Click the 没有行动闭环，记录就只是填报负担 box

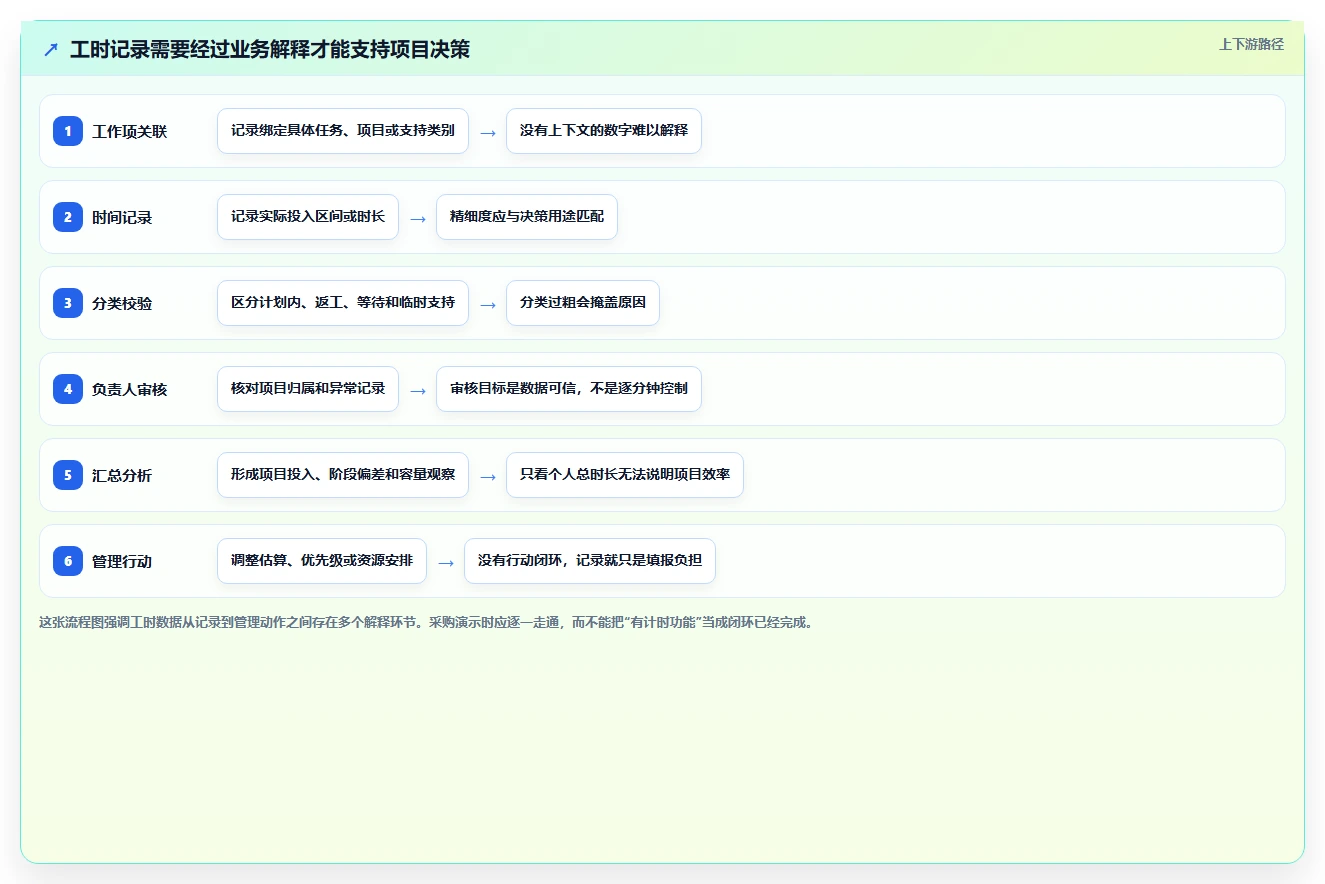pos(590,561)
